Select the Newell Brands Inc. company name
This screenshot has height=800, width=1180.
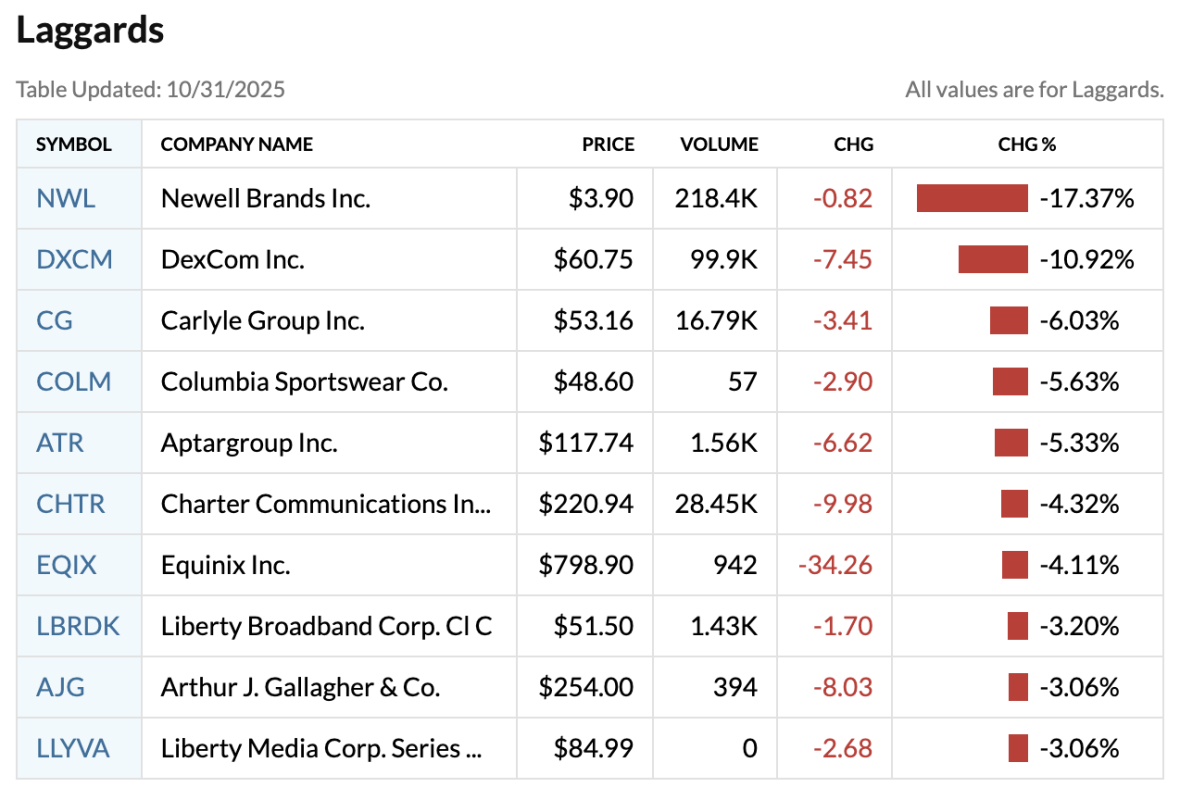point(266,198)
